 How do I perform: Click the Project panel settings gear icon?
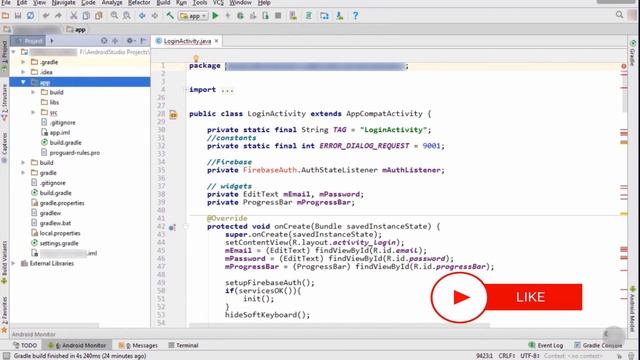[130, 41]
